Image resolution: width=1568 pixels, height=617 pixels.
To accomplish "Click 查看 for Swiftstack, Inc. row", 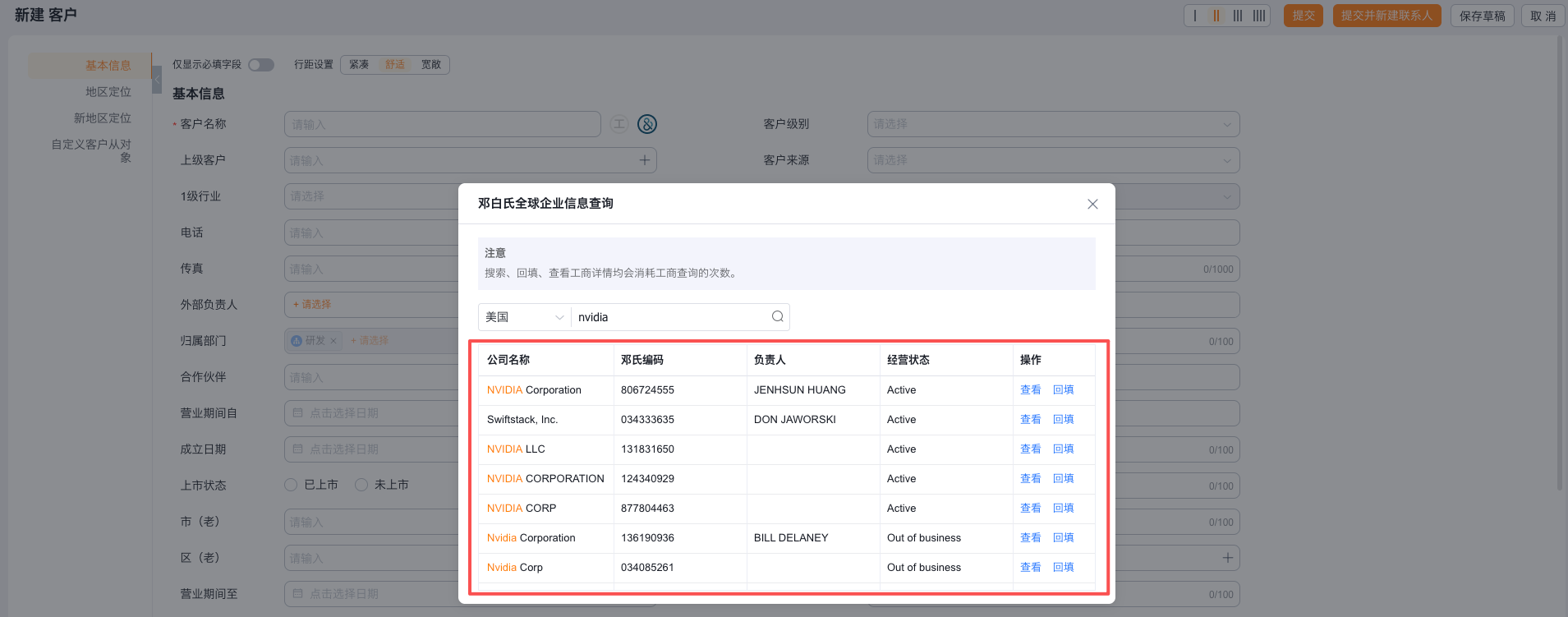I will [x=1030, y=420].
